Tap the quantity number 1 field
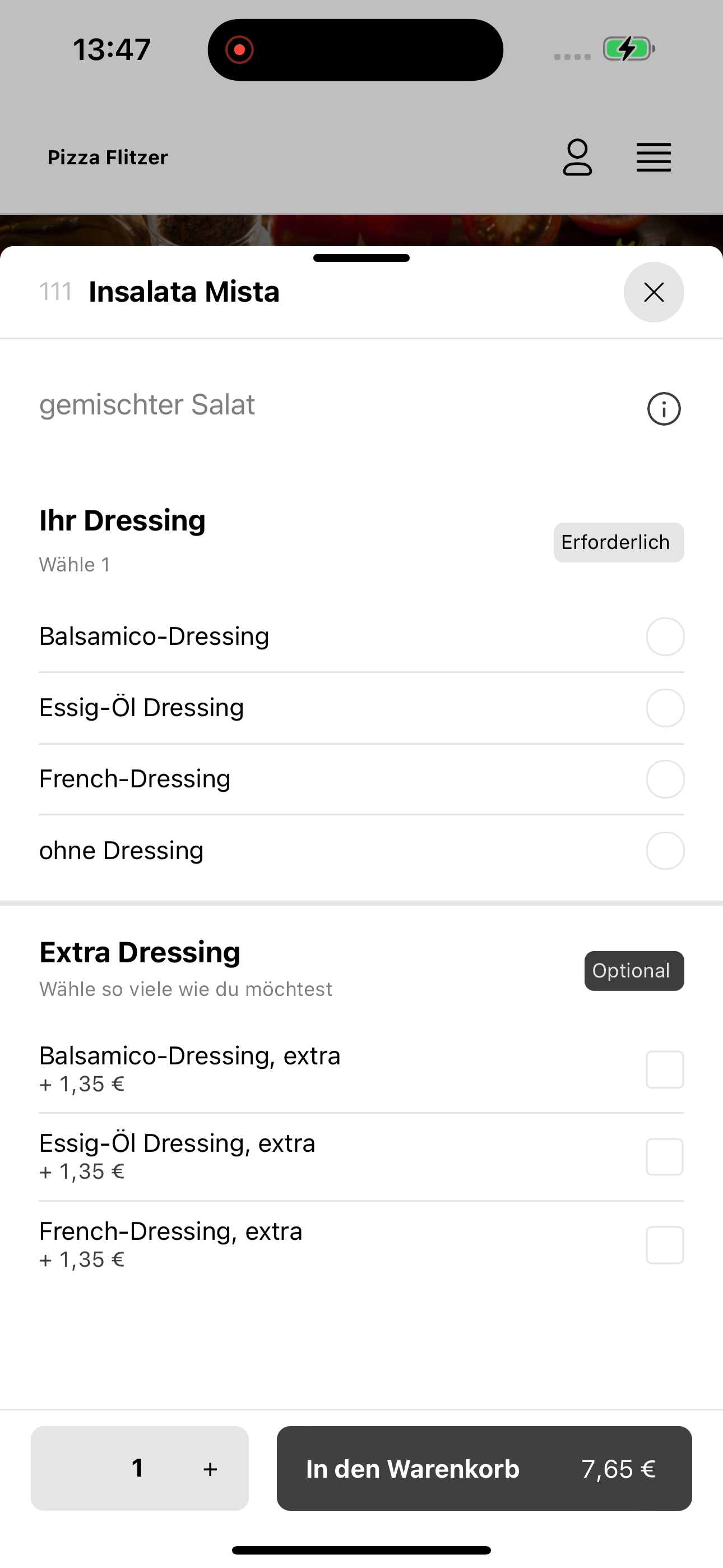The image size is (723, 1568). tap(138, 1468)
